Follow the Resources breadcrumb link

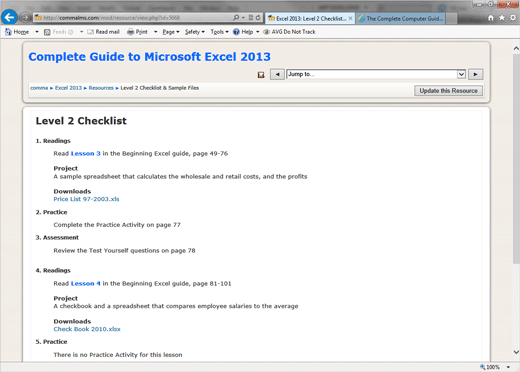click(x=101, y=88)
